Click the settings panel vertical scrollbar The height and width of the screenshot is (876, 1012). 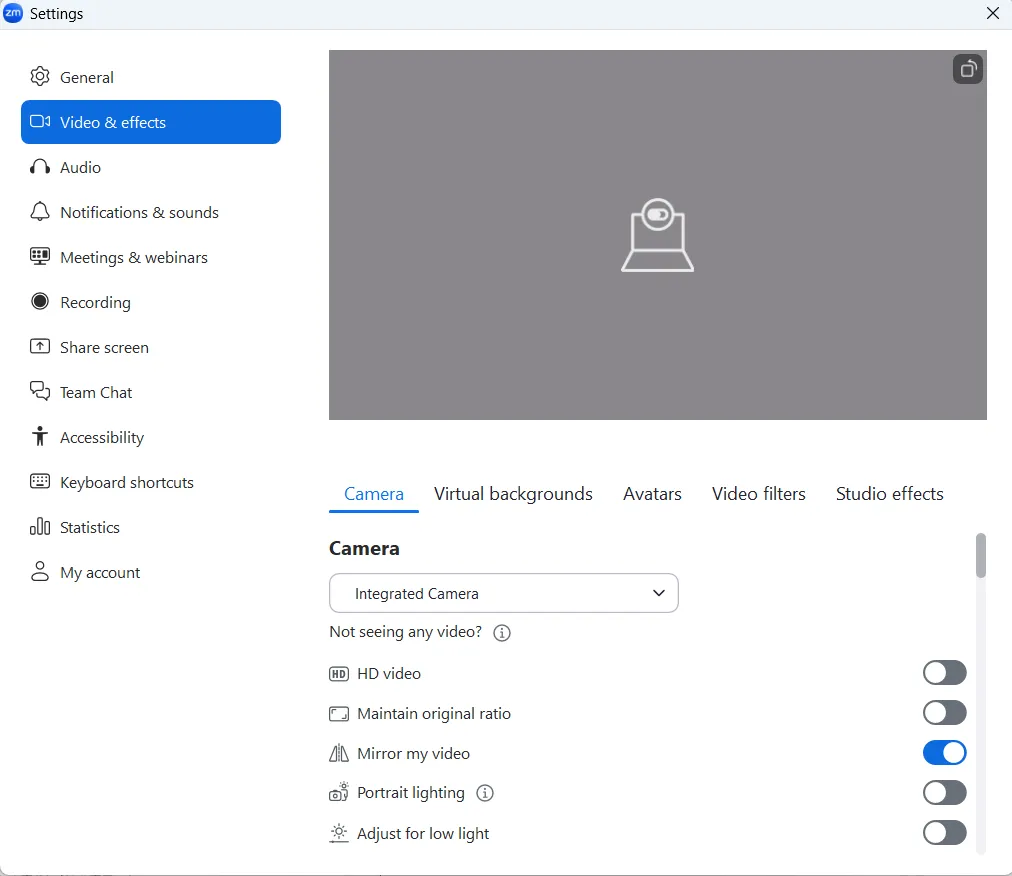[x=981, y=556]
